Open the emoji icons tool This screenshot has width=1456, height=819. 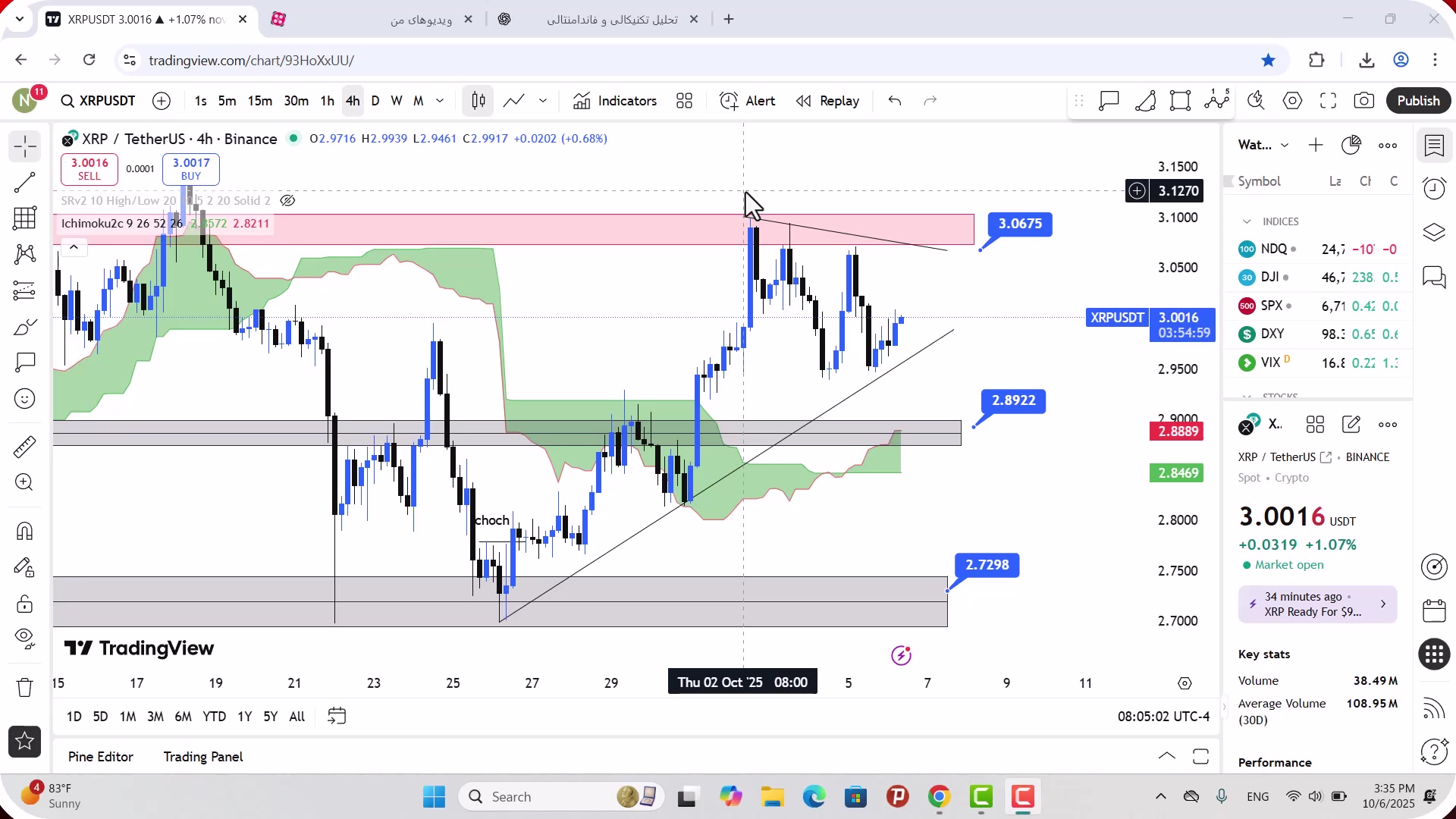(x=25, y=399)
